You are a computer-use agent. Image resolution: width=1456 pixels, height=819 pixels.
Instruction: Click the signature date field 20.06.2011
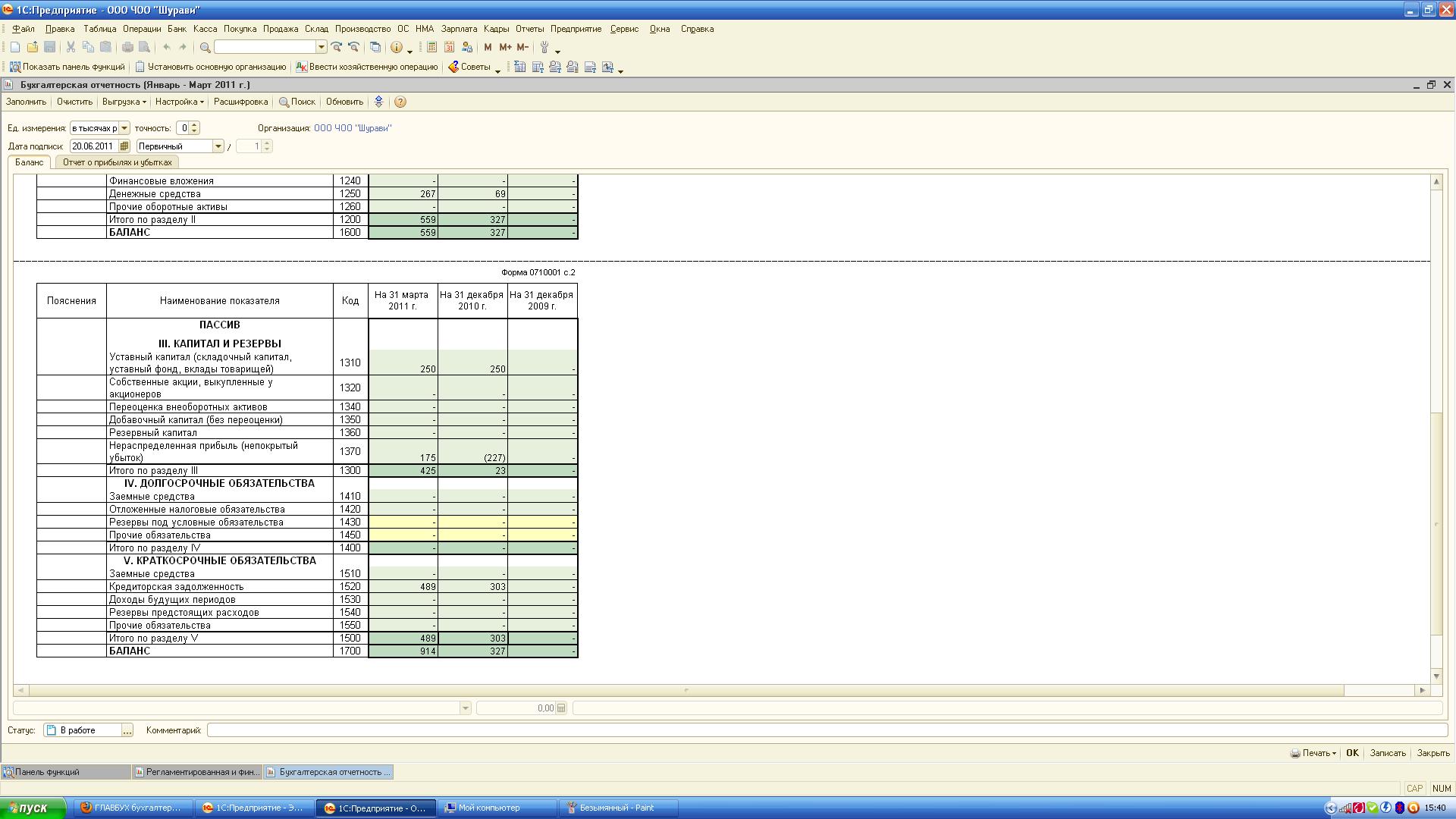pyautogui.click(x=94, y=146)
